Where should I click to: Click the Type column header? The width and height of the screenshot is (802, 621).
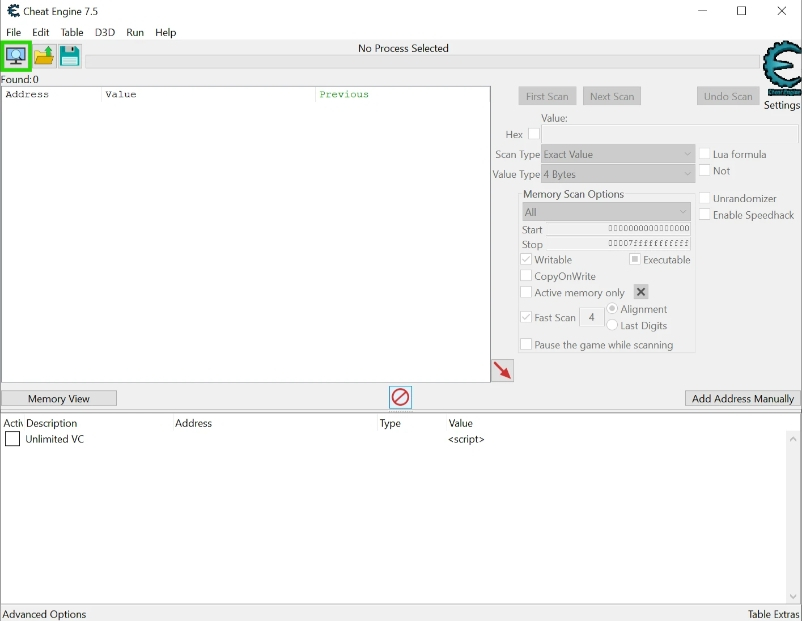click(x=412, y=423)
